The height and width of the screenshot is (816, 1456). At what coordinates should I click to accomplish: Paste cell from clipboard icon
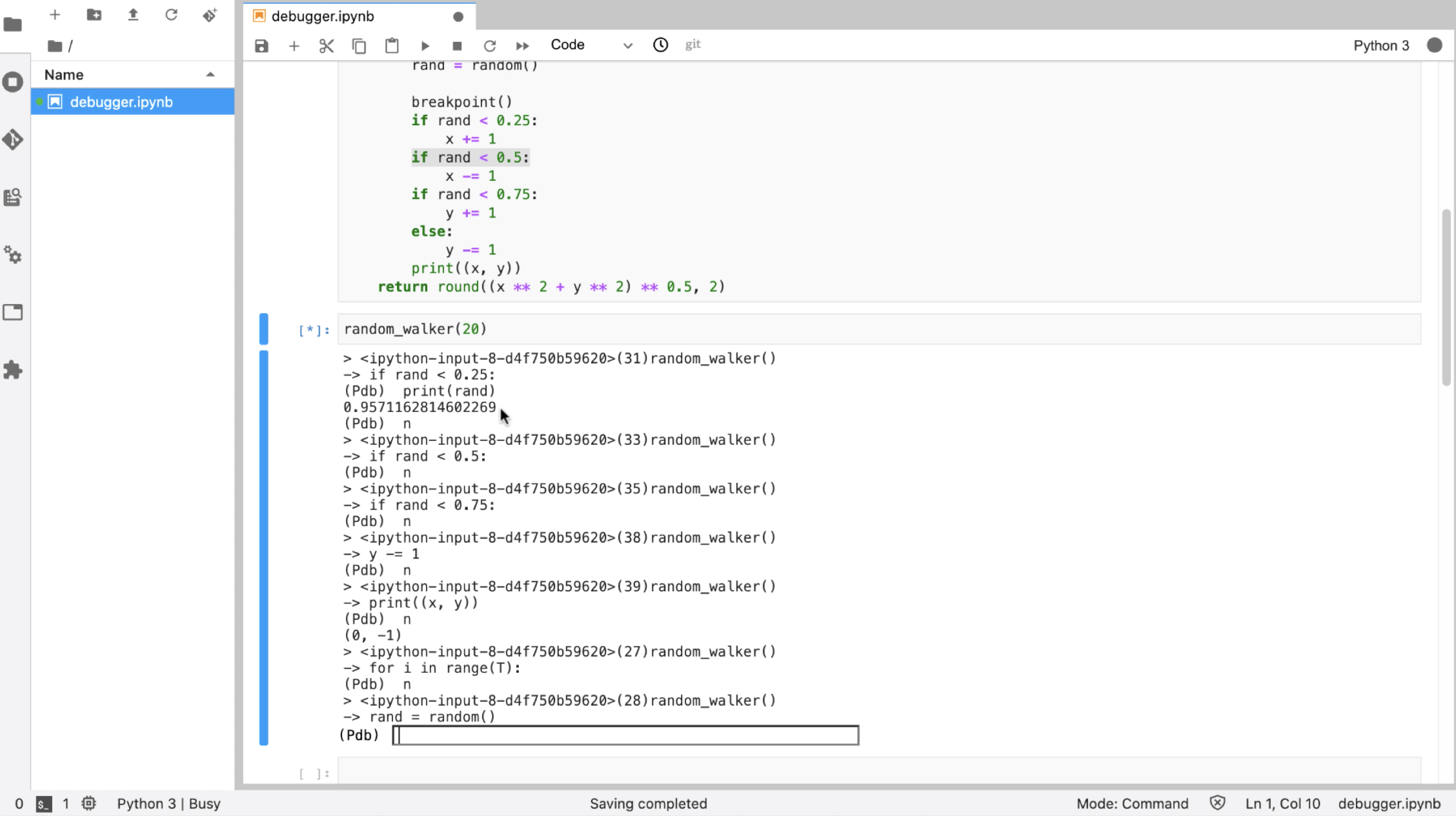392,46
